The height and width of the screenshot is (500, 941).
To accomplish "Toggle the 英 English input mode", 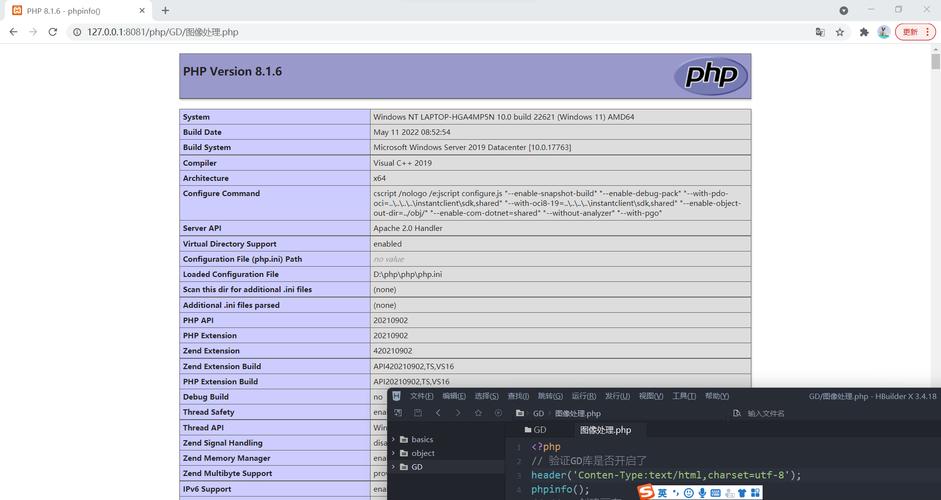I will (x=662, y=493).
